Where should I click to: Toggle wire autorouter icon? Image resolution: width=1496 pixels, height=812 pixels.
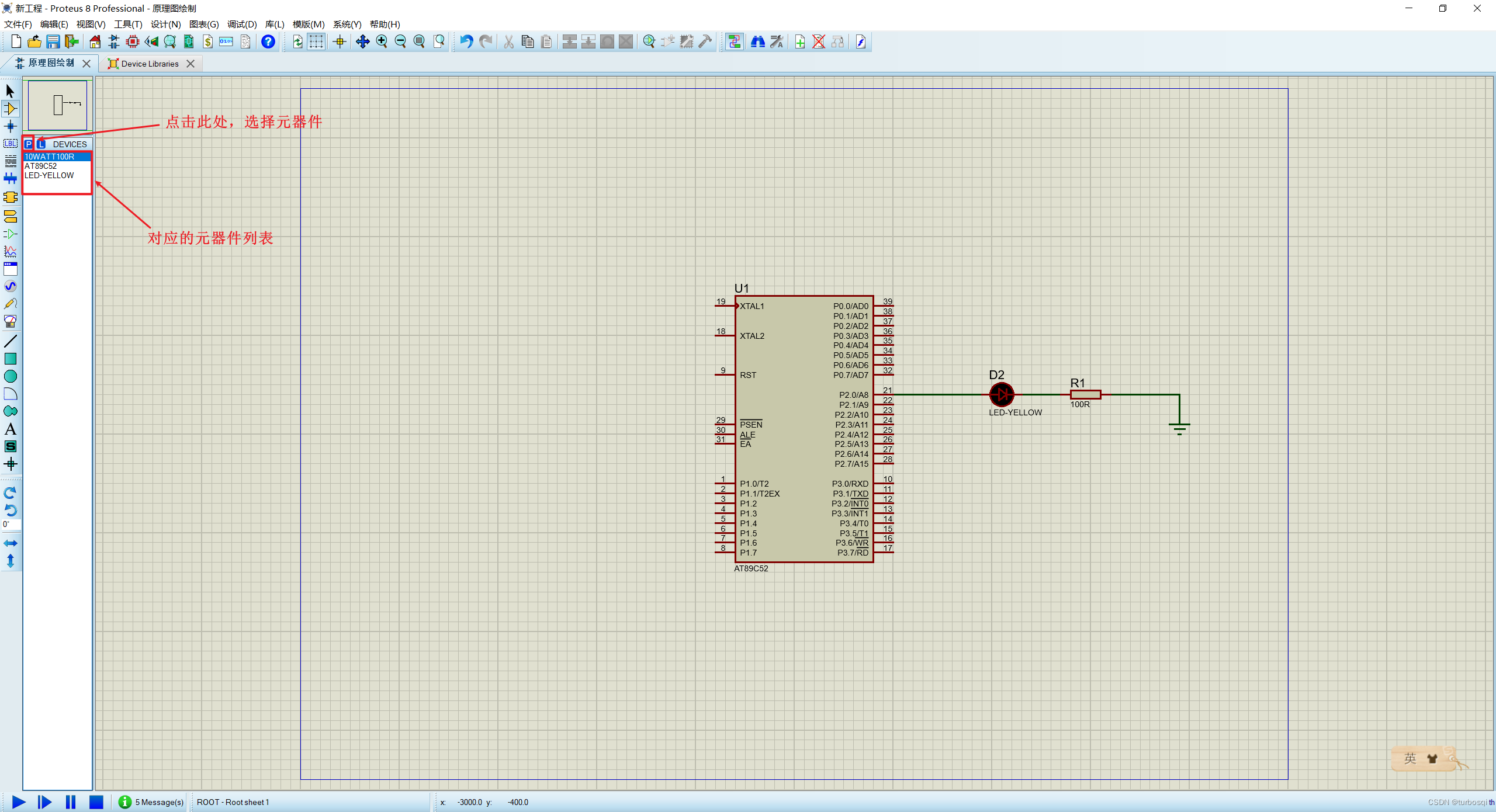point(735,41)
